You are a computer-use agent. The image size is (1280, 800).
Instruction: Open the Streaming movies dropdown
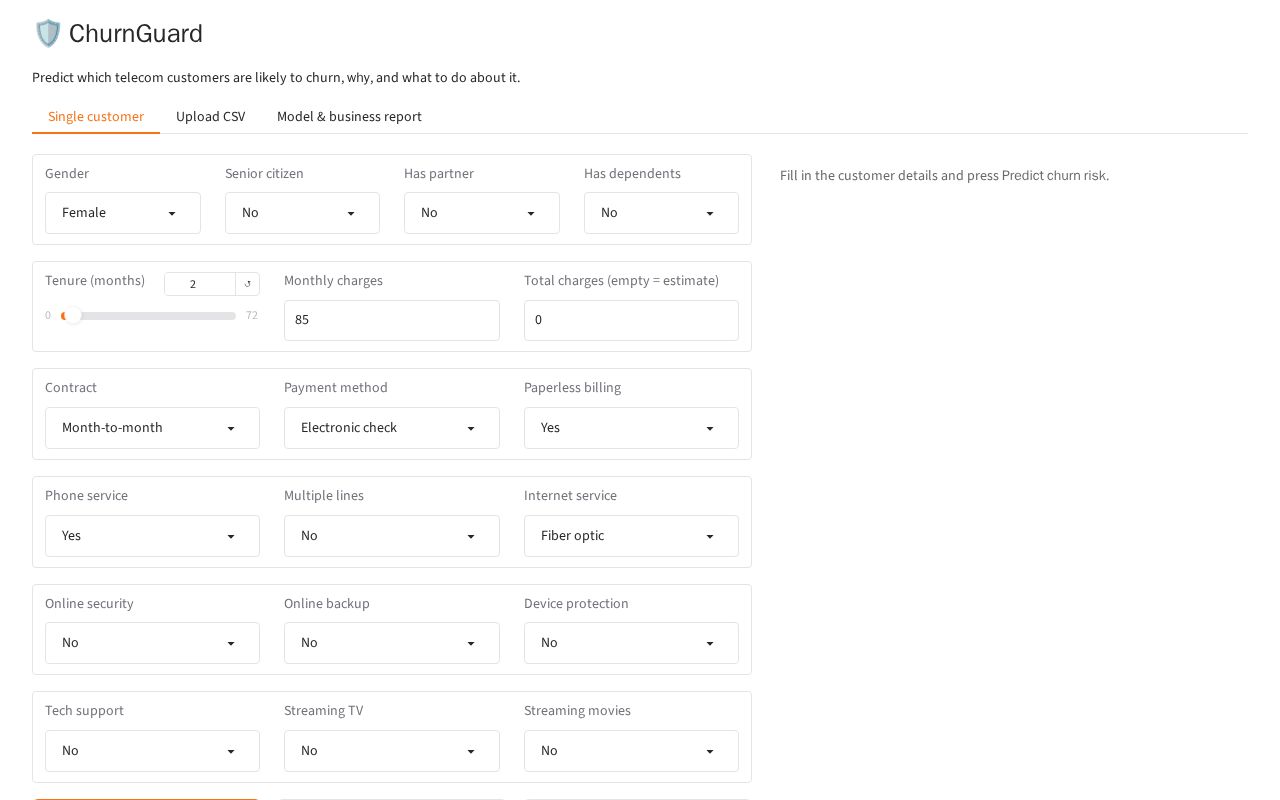(631, 751)
